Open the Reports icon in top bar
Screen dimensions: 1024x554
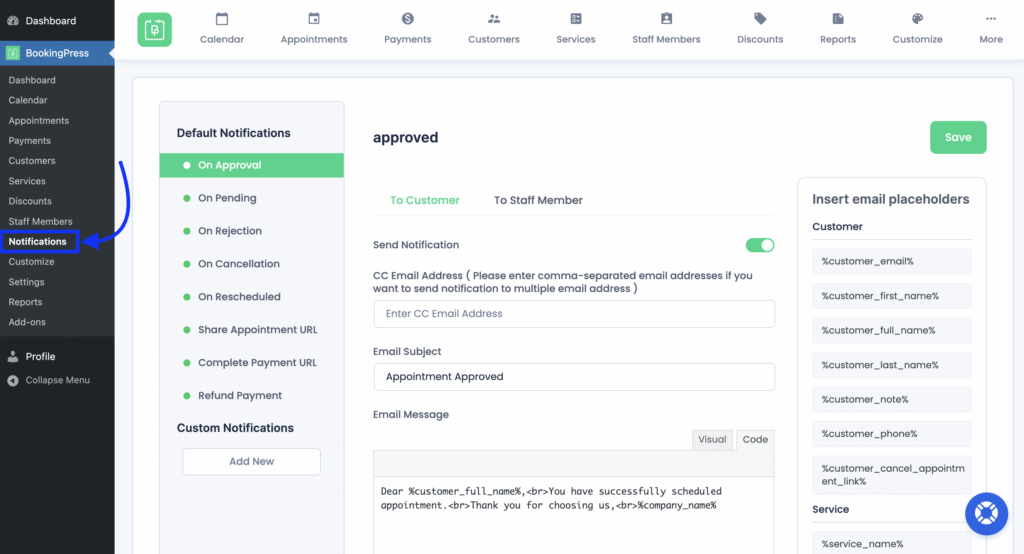[838, 19]
